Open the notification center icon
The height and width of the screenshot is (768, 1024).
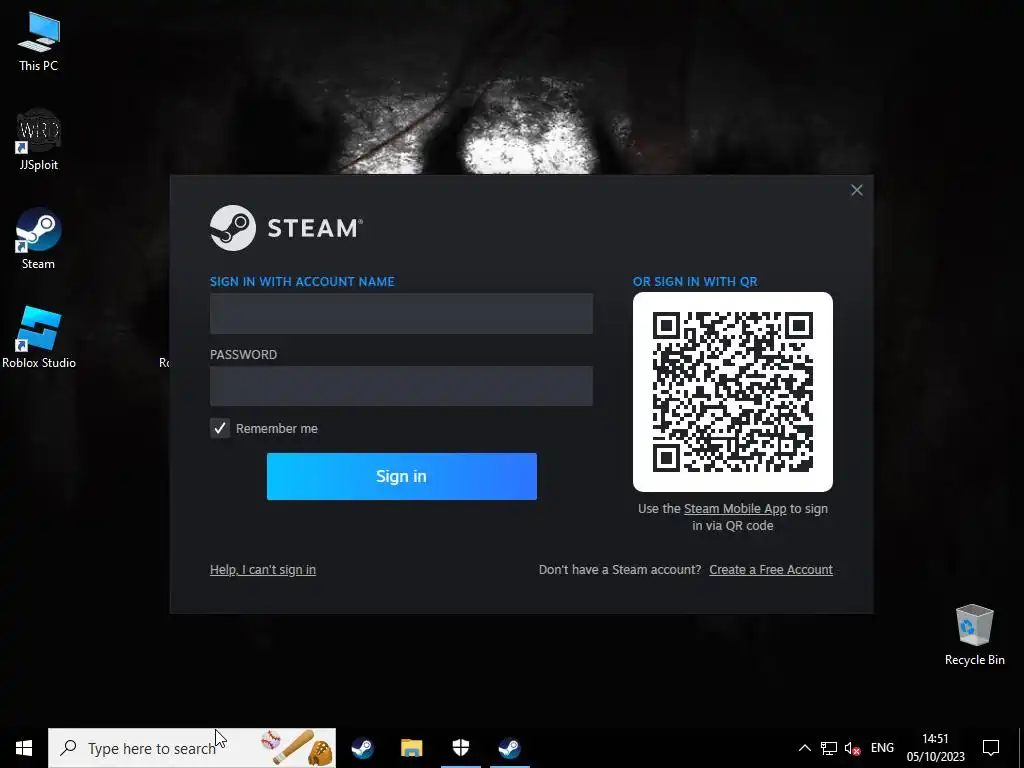pyautogui.click(x=991, y=748)
